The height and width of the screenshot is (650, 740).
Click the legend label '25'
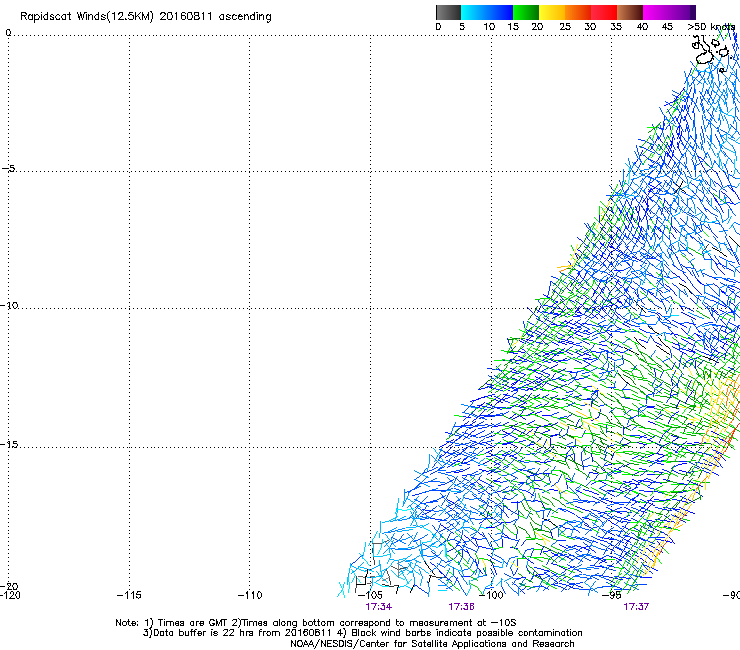coord(565,27)
